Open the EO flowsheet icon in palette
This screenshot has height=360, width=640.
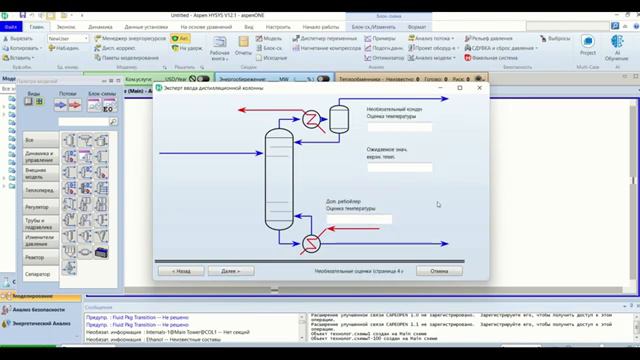109,106
